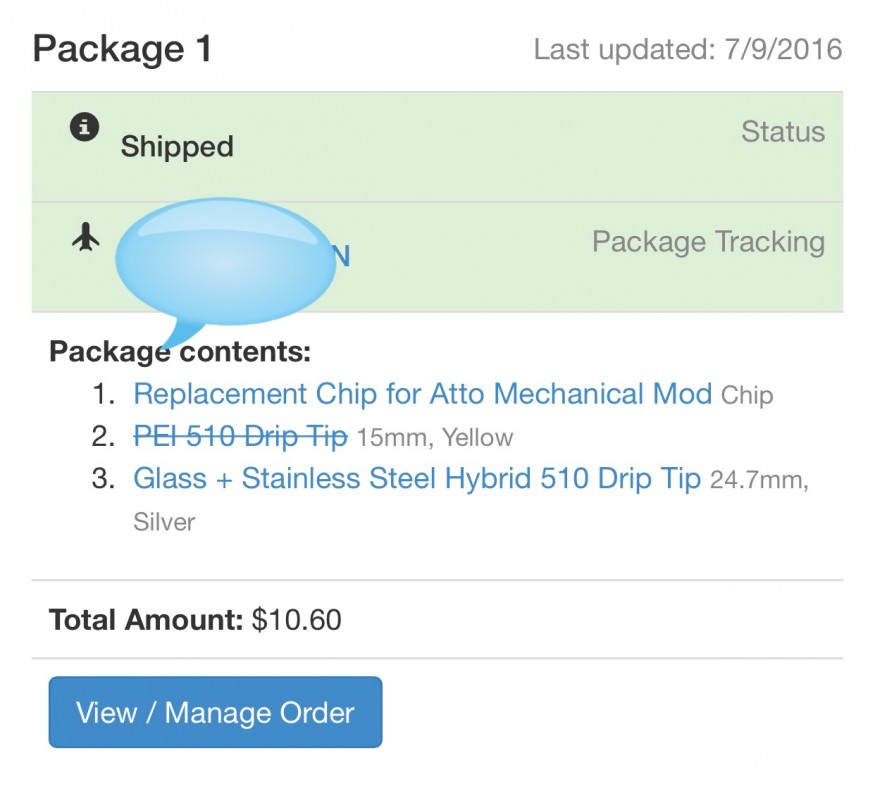Click the airplane icon in tracking row

(x=86, y=237)
